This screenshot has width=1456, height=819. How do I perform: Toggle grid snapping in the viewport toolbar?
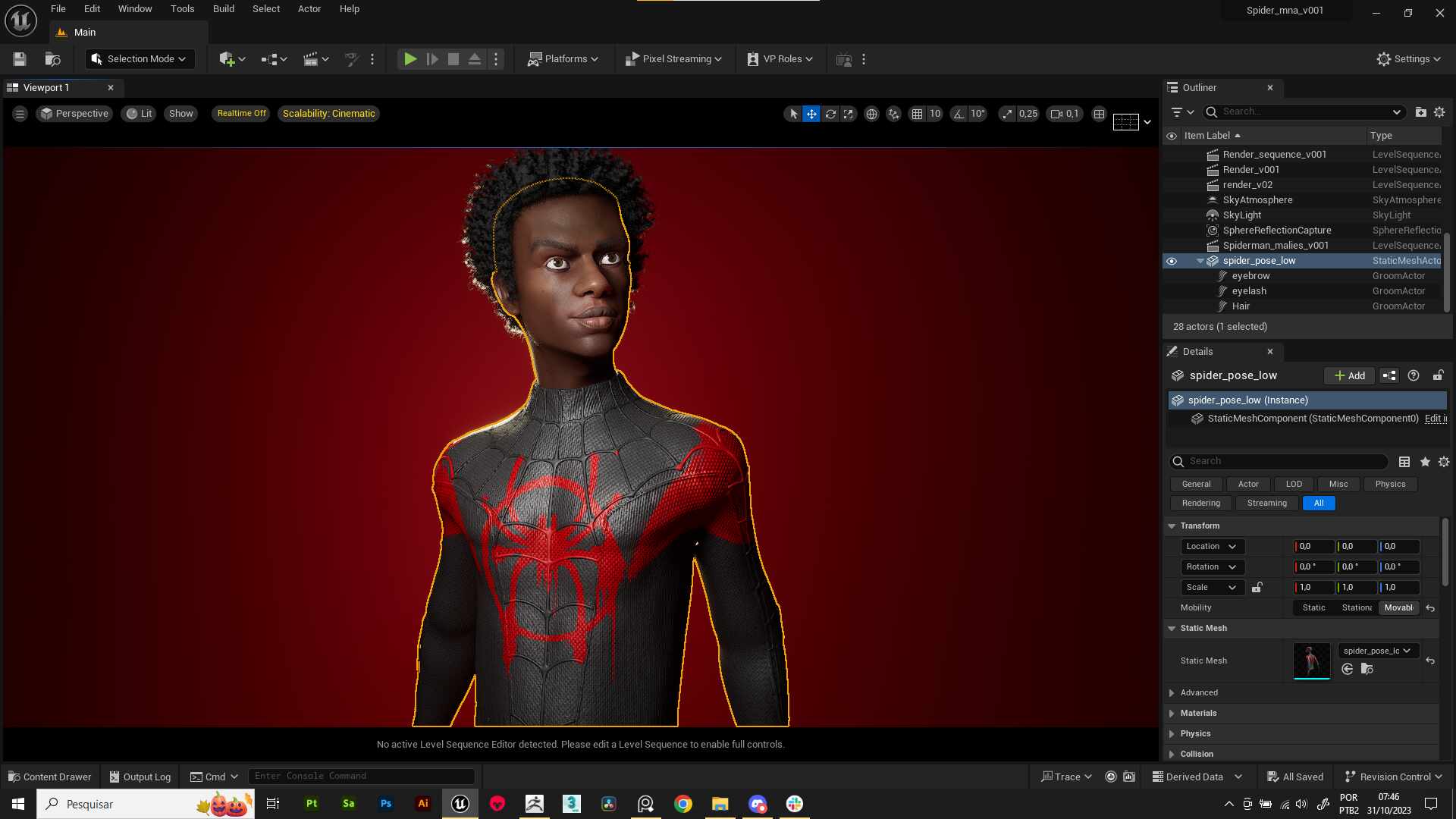pyautogui.click(x=917, y=114)
